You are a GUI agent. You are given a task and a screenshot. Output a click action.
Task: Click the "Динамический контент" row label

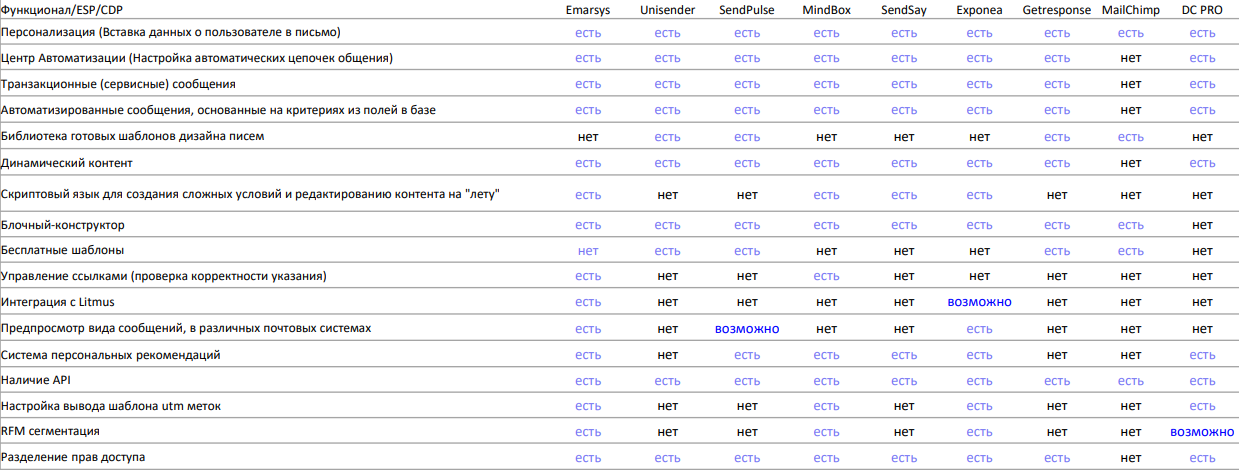[x=67, y=162]
